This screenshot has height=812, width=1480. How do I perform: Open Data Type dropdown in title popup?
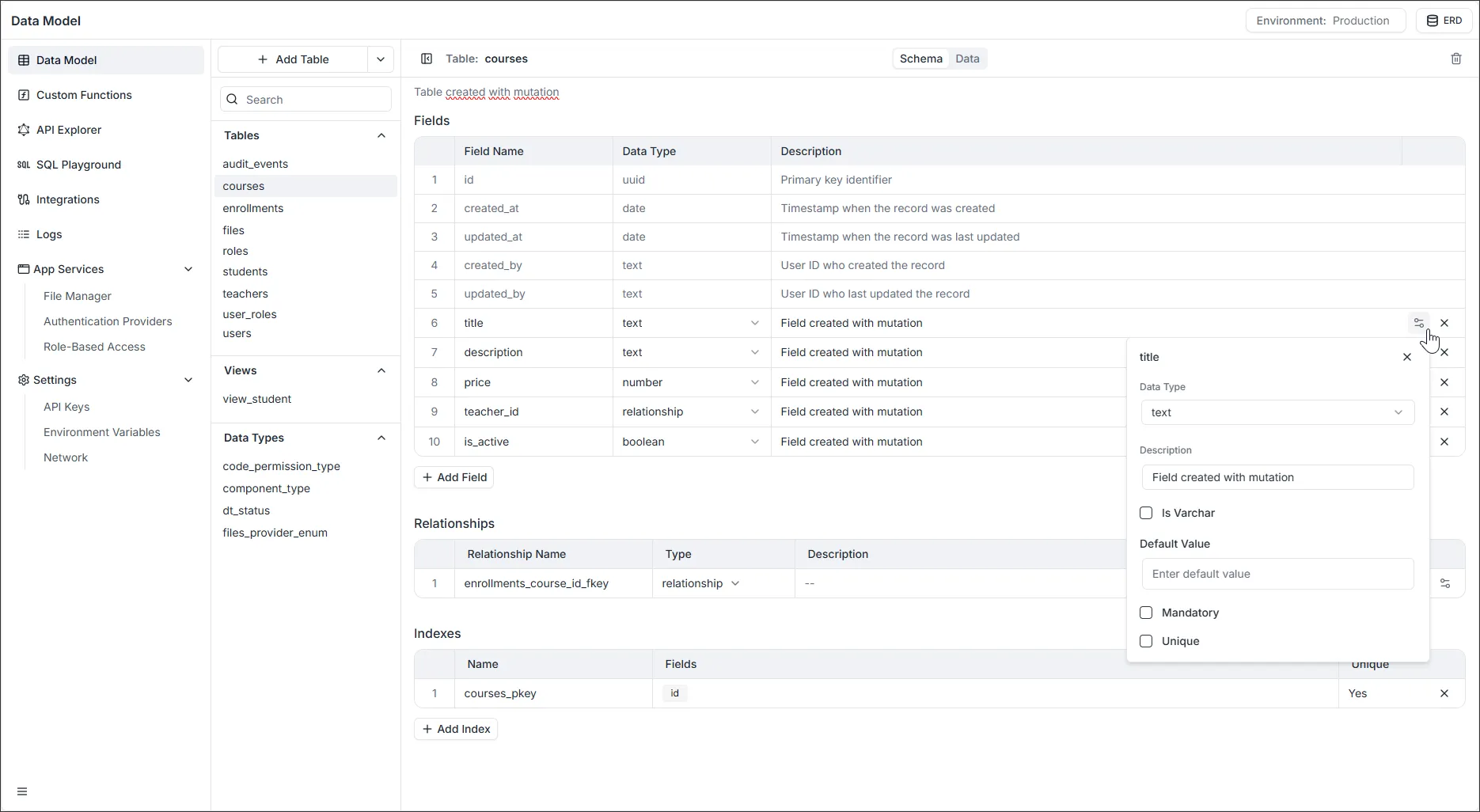click(1277, 412)
